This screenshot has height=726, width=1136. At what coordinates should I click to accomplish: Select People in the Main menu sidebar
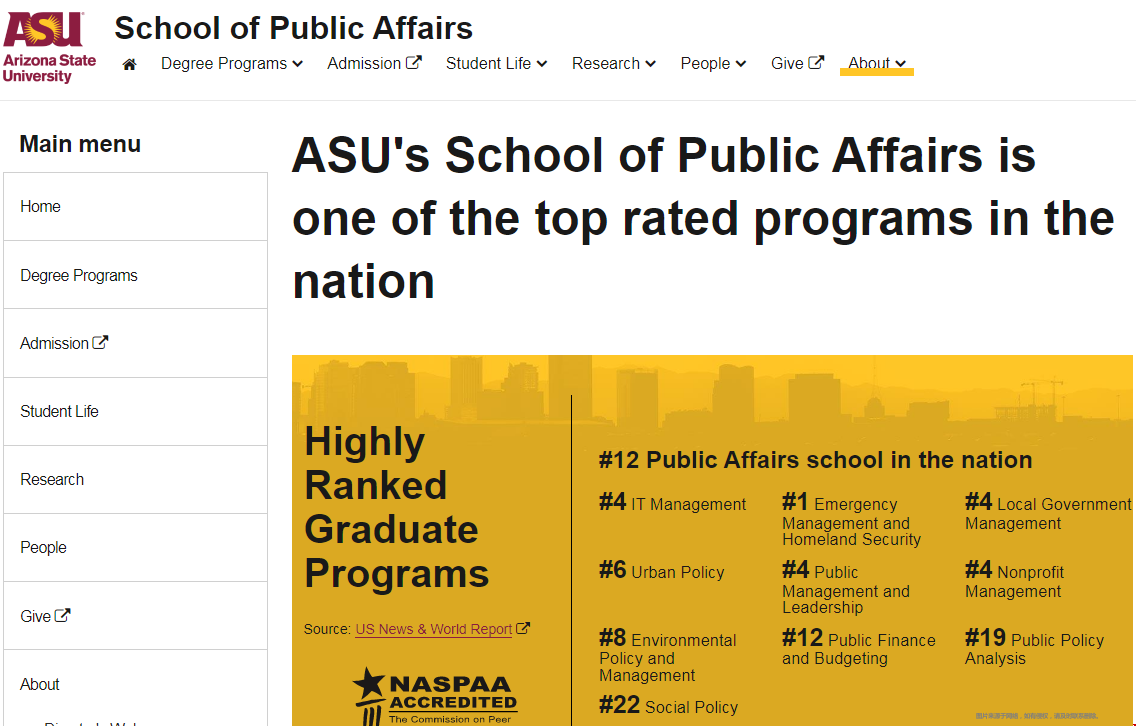point(135,548)
